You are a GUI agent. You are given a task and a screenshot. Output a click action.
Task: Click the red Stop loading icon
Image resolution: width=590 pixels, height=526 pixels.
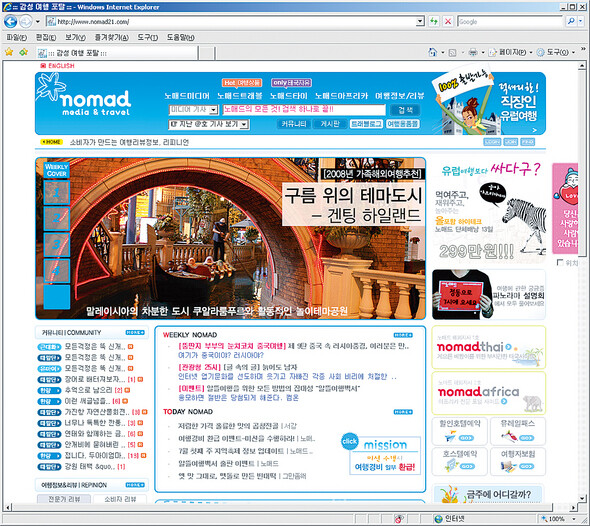448,21
